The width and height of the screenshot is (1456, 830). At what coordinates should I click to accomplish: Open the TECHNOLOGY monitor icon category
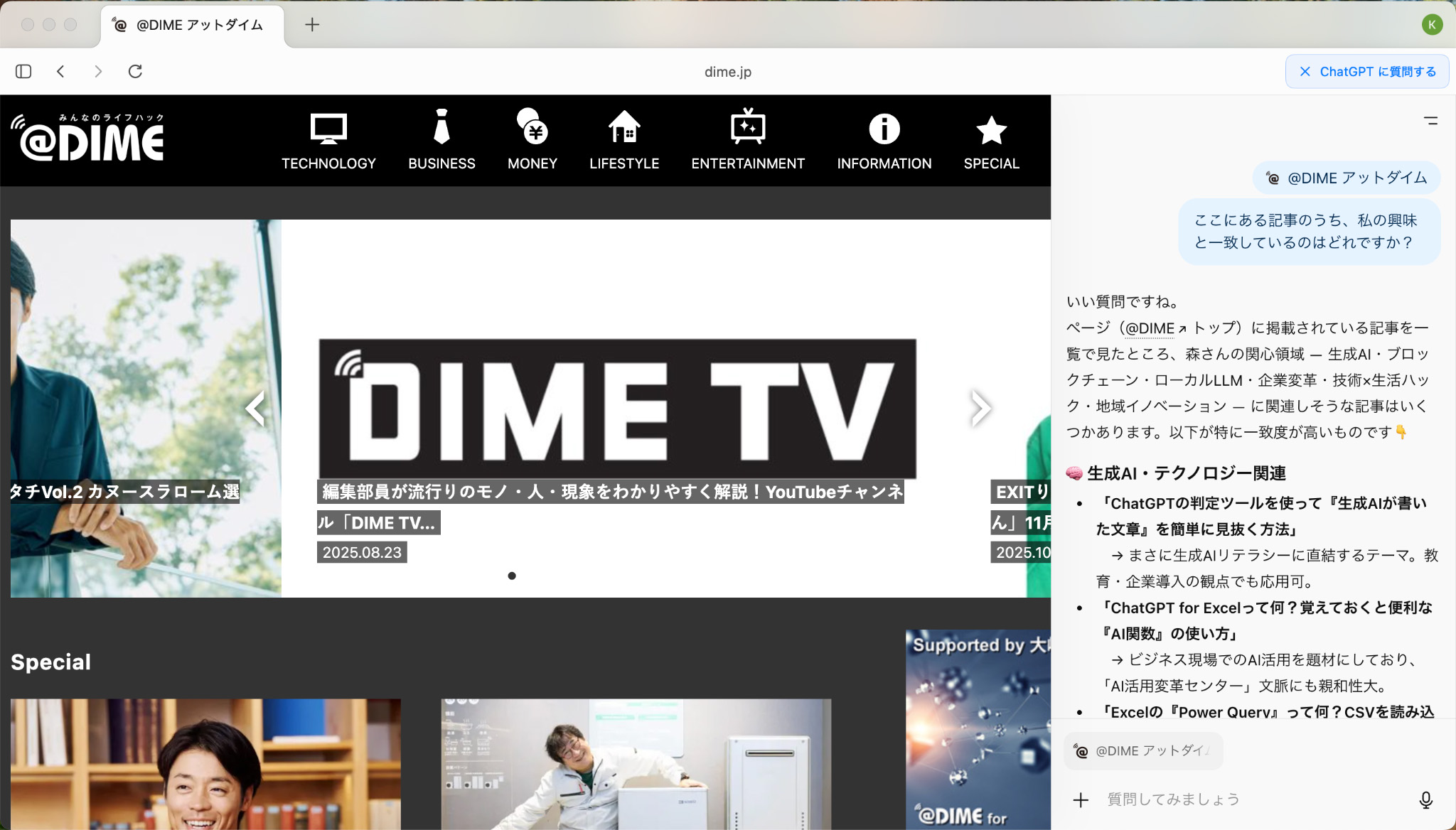click(x=328, y=129)
